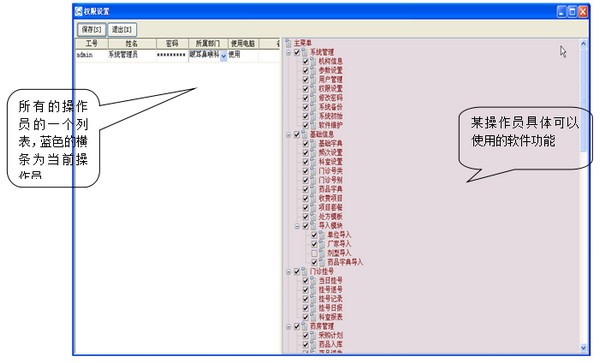
Task: Sort by the 所属部门 column header
Action: click(208, 44)
